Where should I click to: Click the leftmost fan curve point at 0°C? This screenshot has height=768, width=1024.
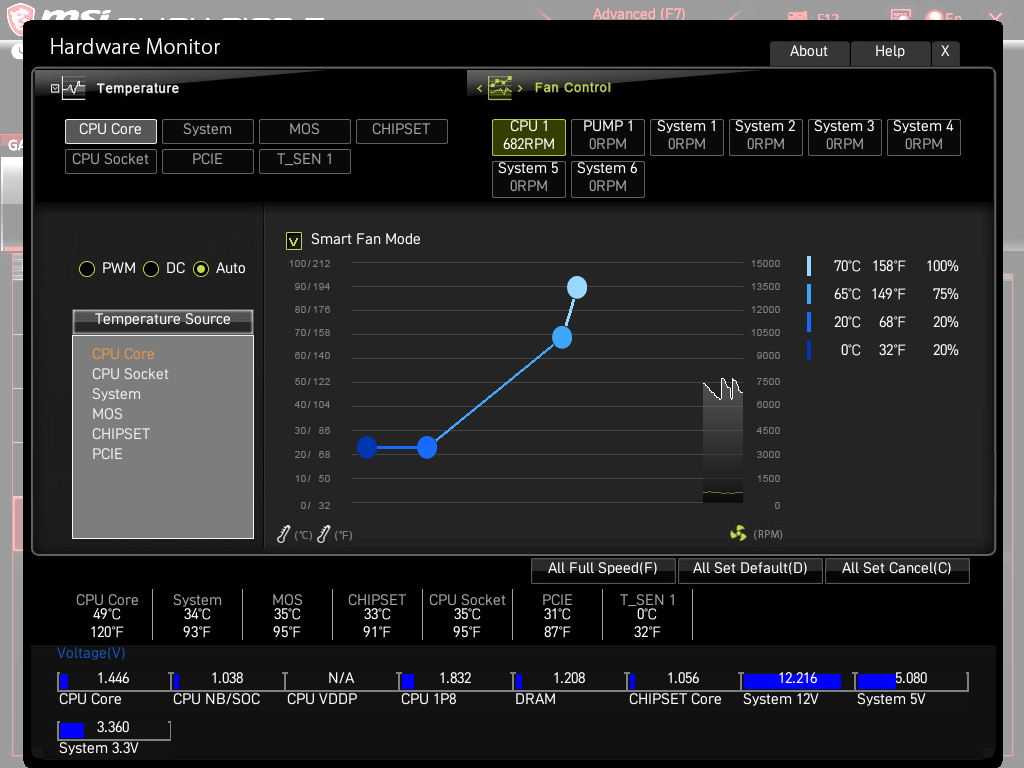367,447
